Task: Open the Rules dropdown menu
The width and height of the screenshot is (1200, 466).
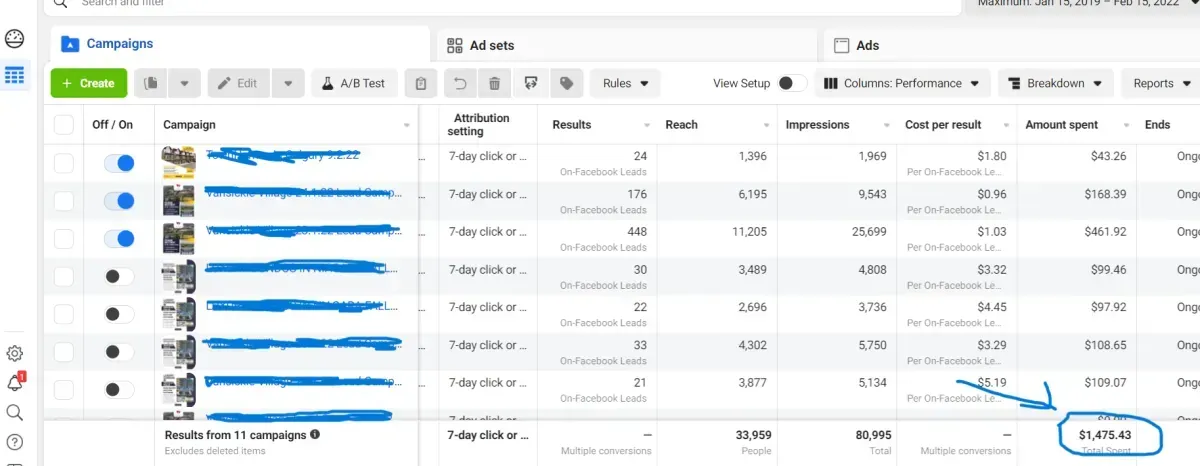Action: coord(625,84)
